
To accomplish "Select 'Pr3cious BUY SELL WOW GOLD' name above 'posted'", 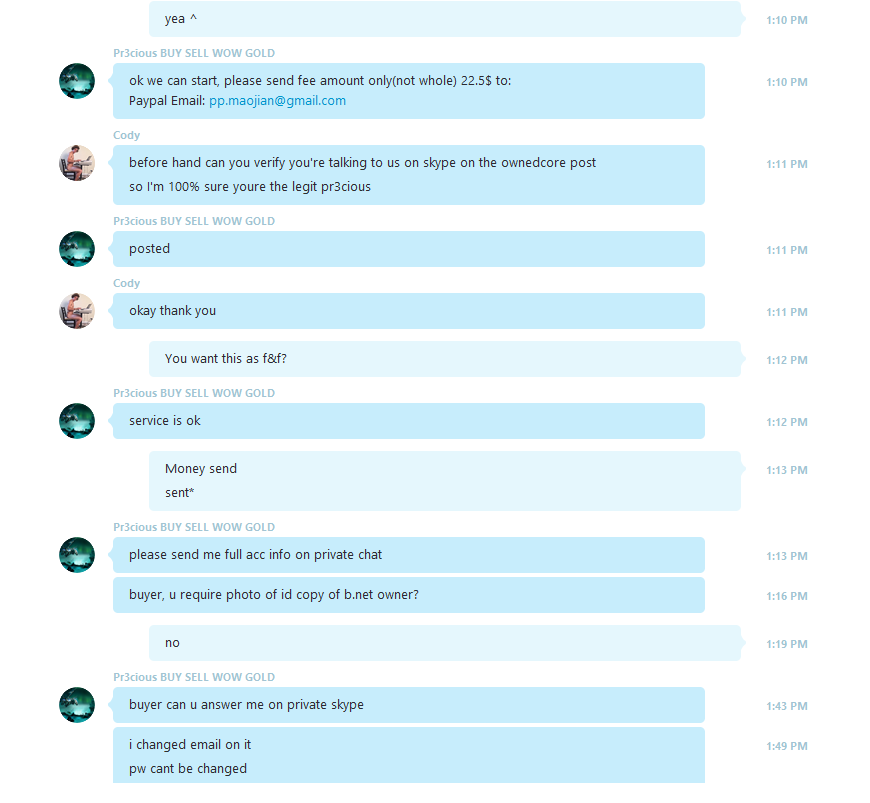I will tap(194, 221).
